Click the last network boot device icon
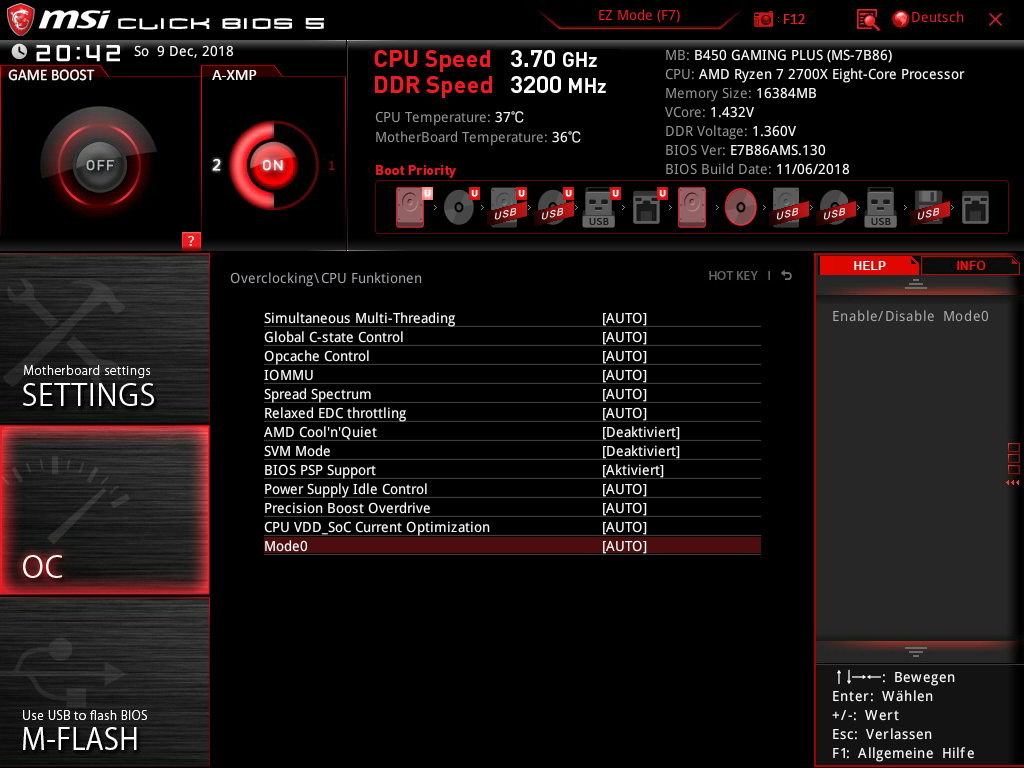Screen dimensions: 1024x768 (975, 208)
